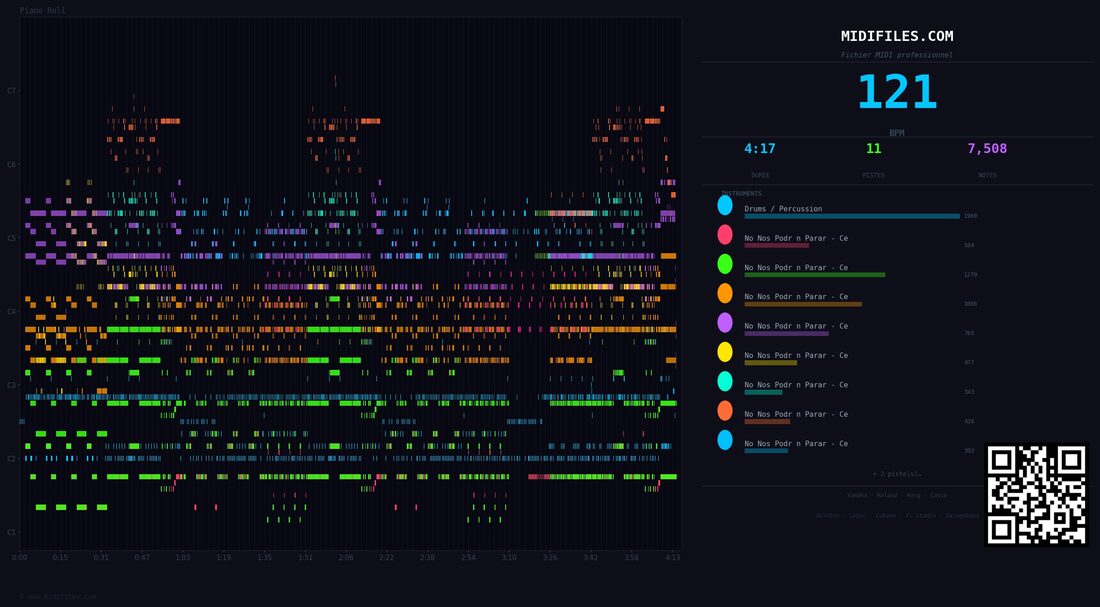Jump to the 3:10 timeline marker
1100x607 pixels.
click(509, 557)
